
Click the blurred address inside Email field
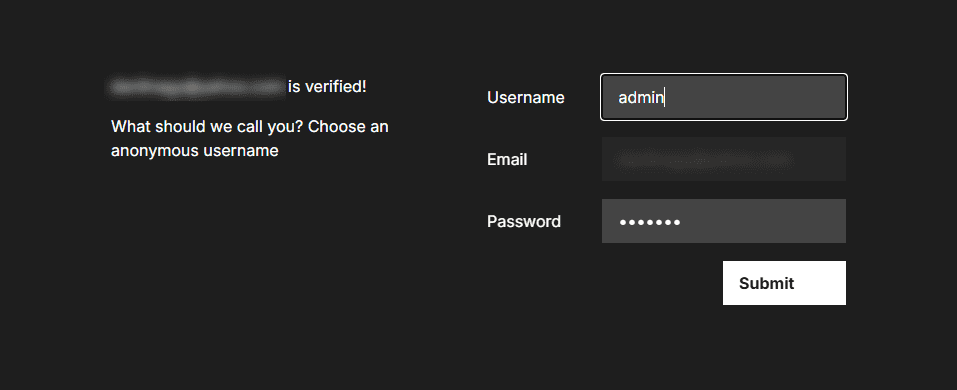click(x=705, y=161)
